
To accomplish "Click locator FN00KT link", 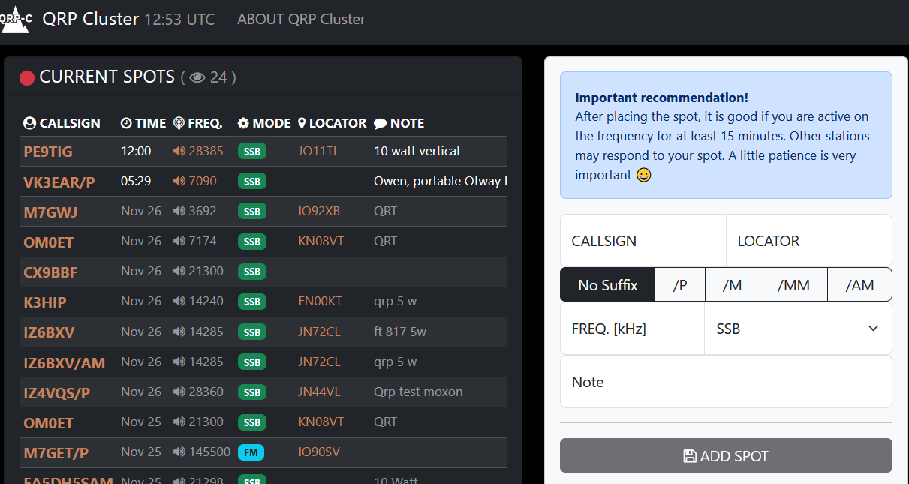I will point(320,301).
